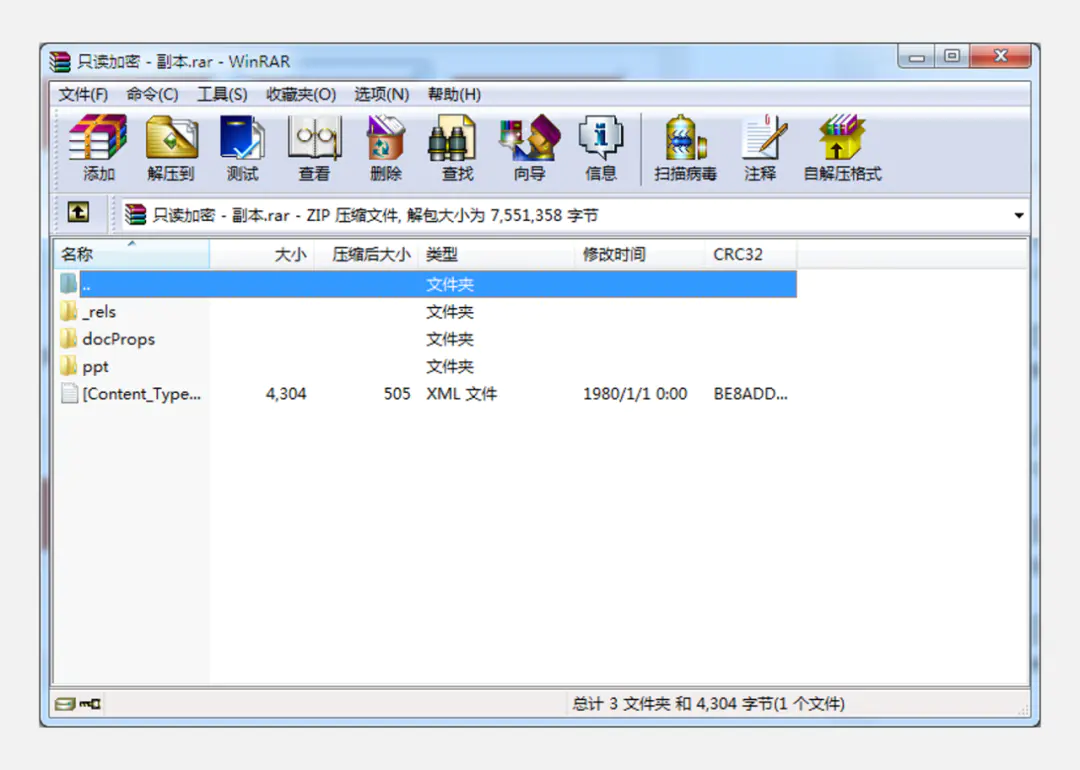Image resolution: width=1080 pixels, height=770 pixels.
Task: Show archive 信息 (Info) icon
Action: click(601, 147)
